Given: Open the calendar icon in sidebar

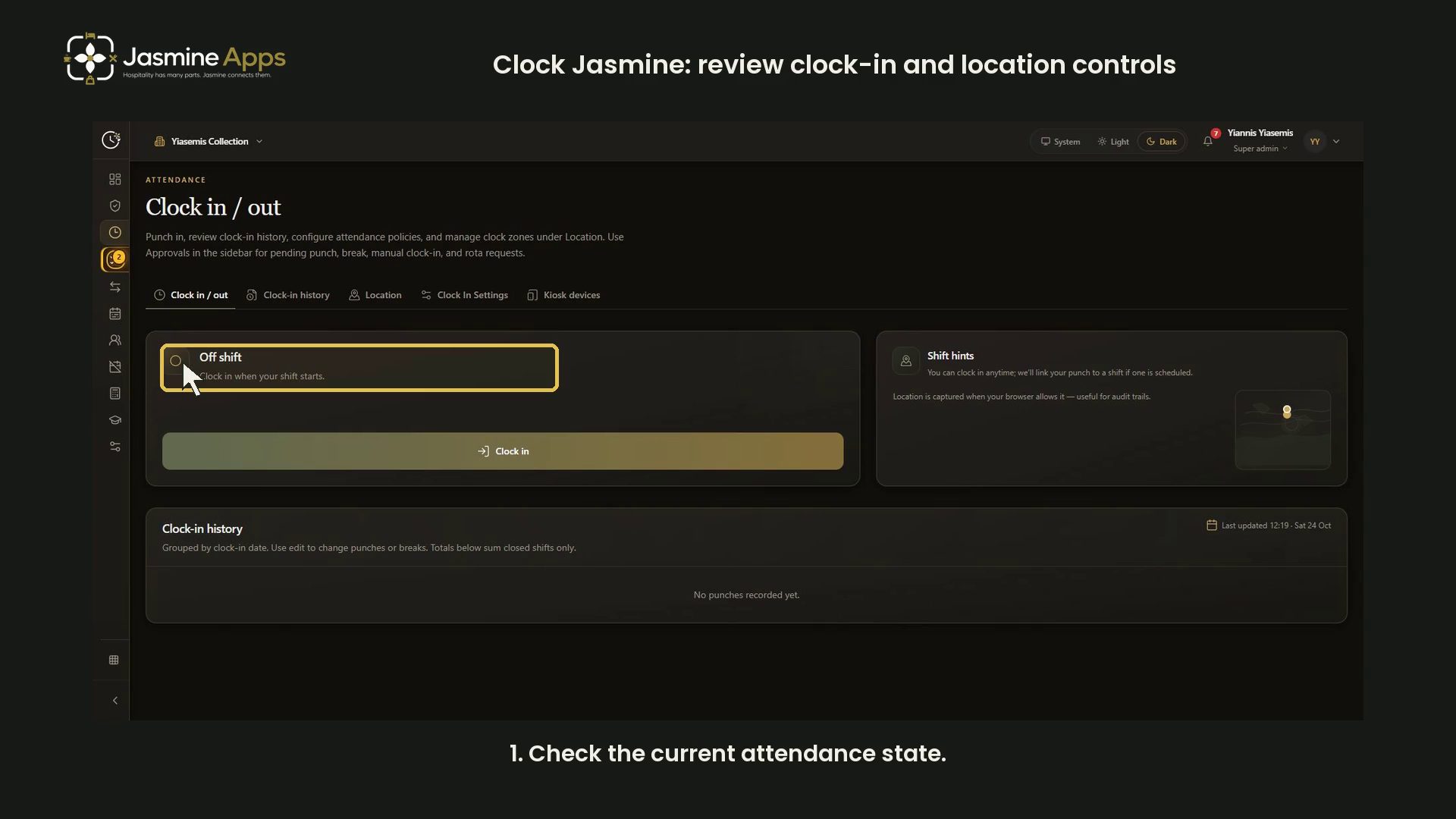Looking at the screenshot, I should click(x=115, y=313).
